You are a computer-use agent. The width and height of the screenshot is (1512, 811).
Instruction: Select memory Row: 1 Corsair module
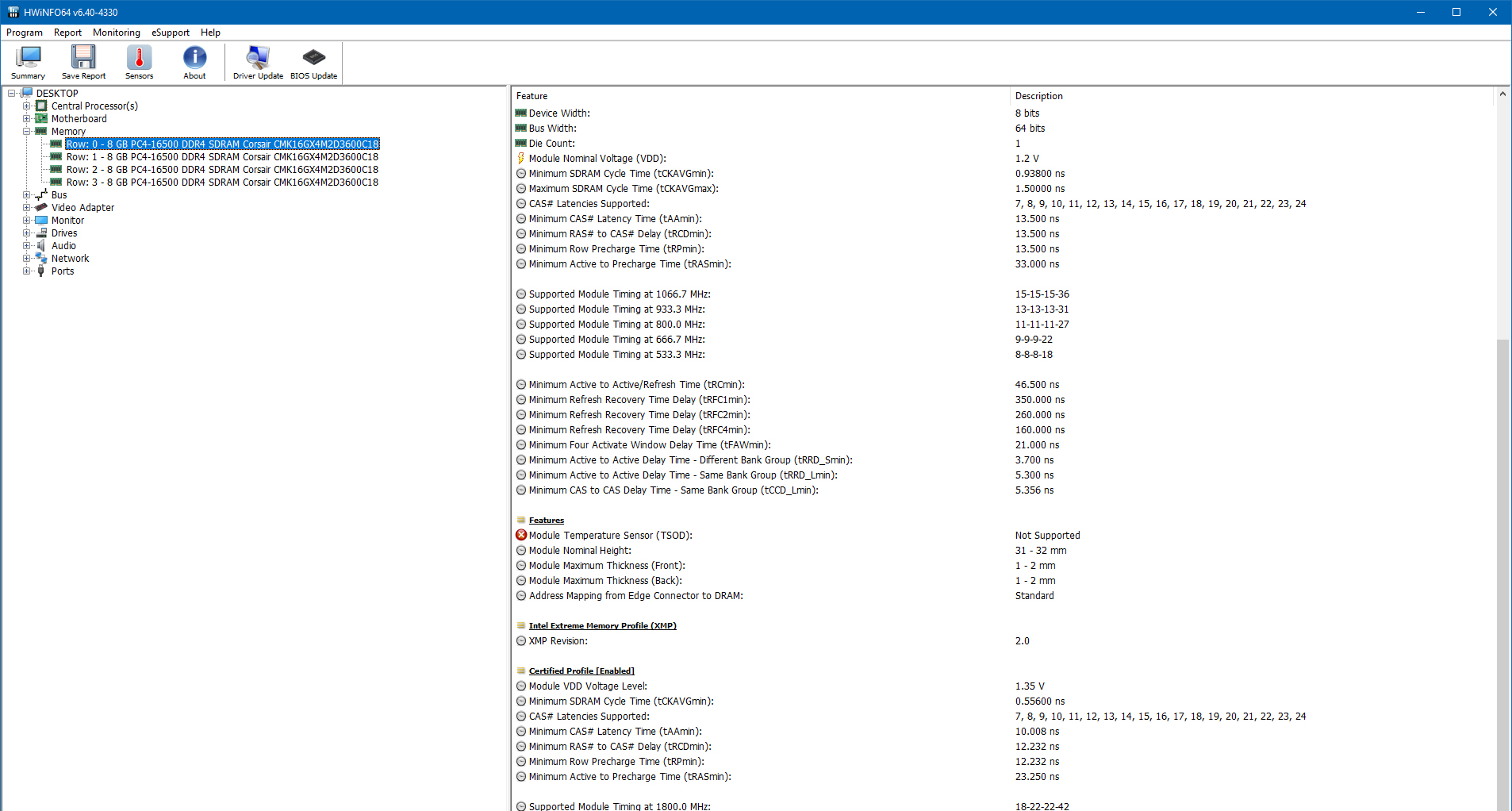222,156
